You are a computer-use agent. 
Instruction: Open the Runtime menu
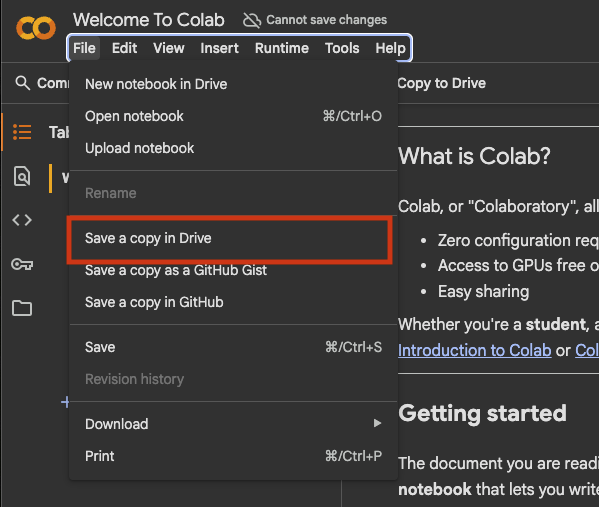[x=282, y=48]
